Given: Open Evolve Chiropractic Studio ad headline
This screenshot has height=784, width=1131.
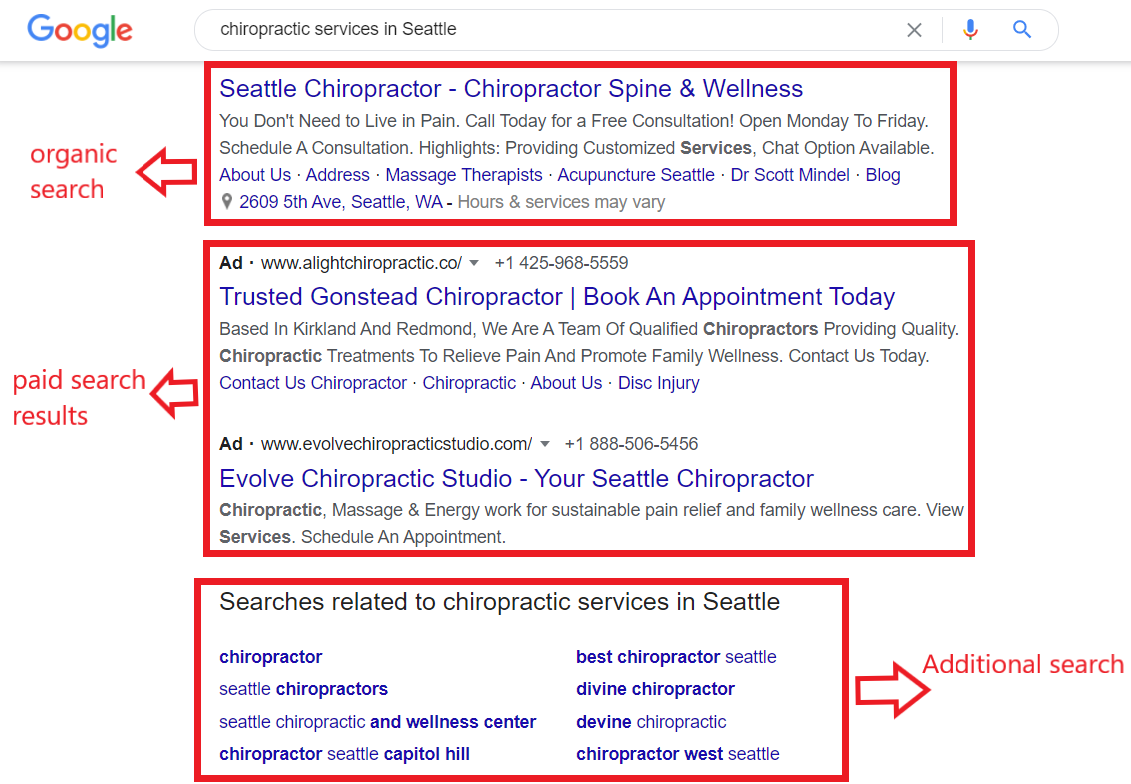Looking at the screenshot, I should click(x=516, y=479).
